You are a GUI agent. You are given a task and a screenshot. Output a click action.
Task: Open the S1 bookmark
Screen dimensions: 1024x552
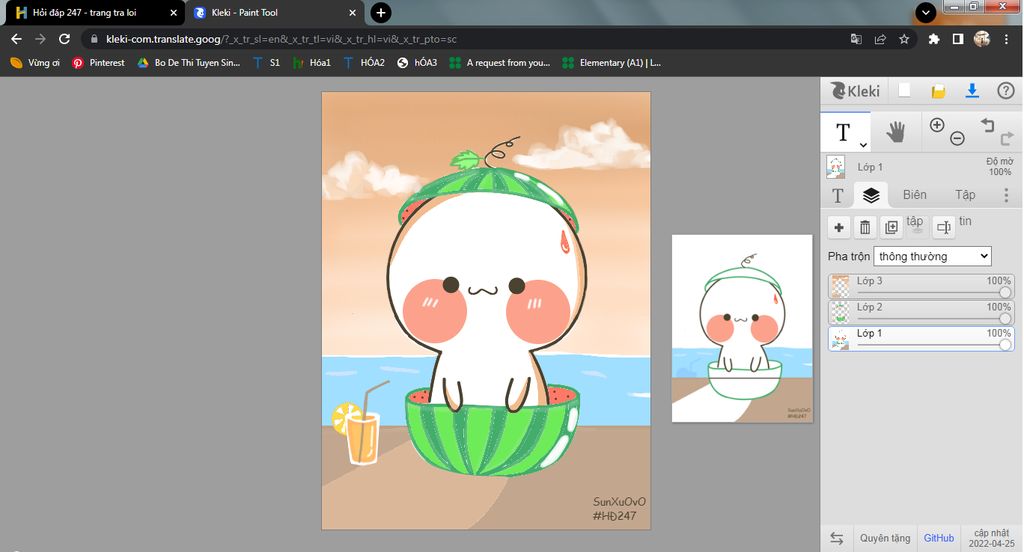coord(266,63)
